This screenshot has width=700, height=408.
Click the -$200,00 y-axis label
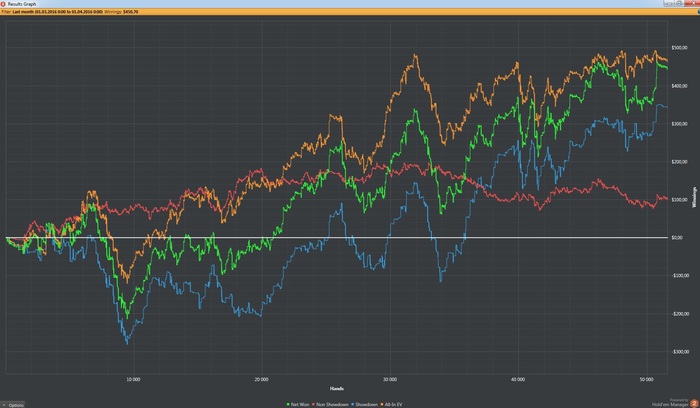point(680,314)
